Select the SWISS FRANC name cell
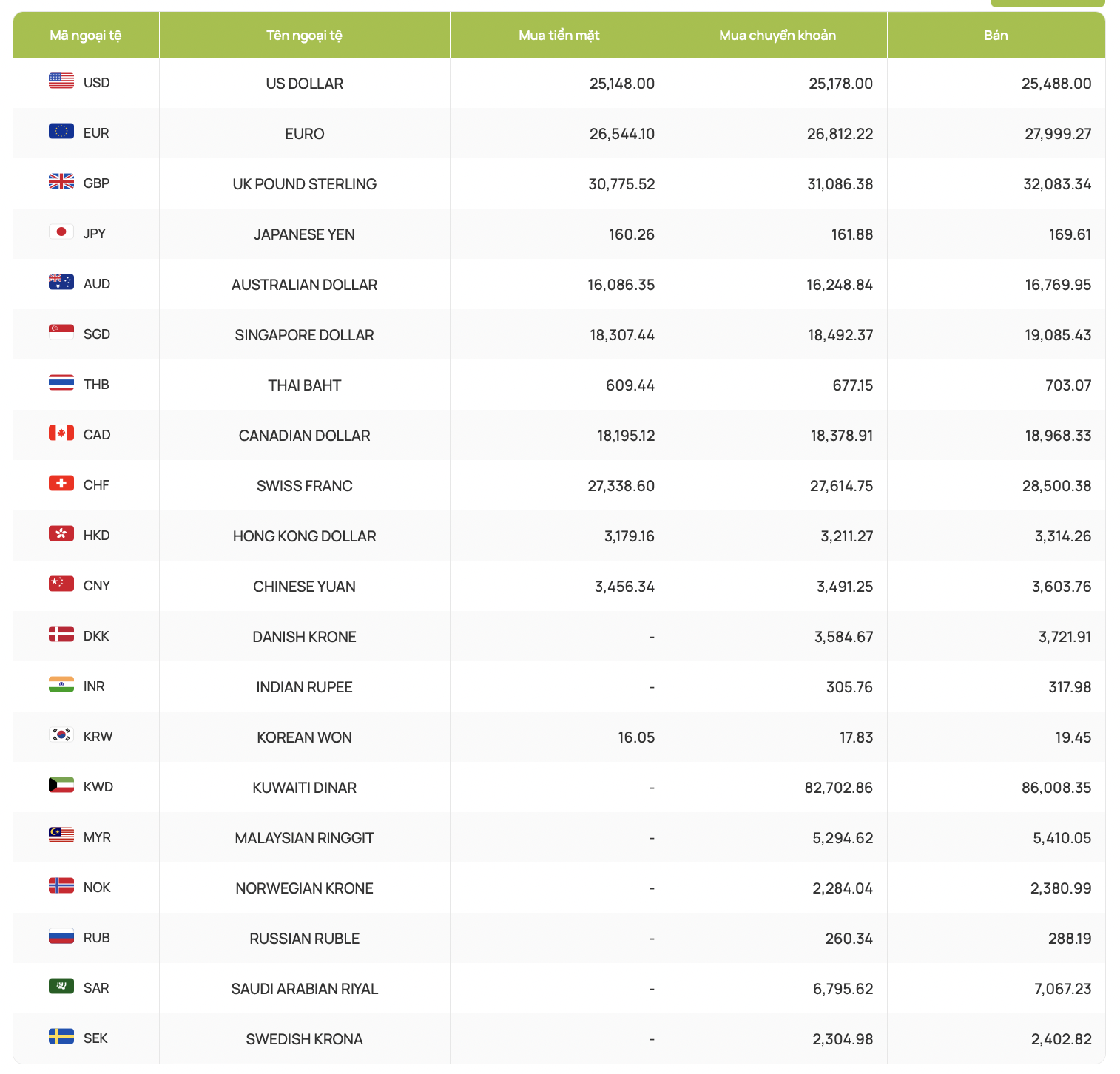The height and width of the screenshot is (1074, 1120). pos(305,486)
